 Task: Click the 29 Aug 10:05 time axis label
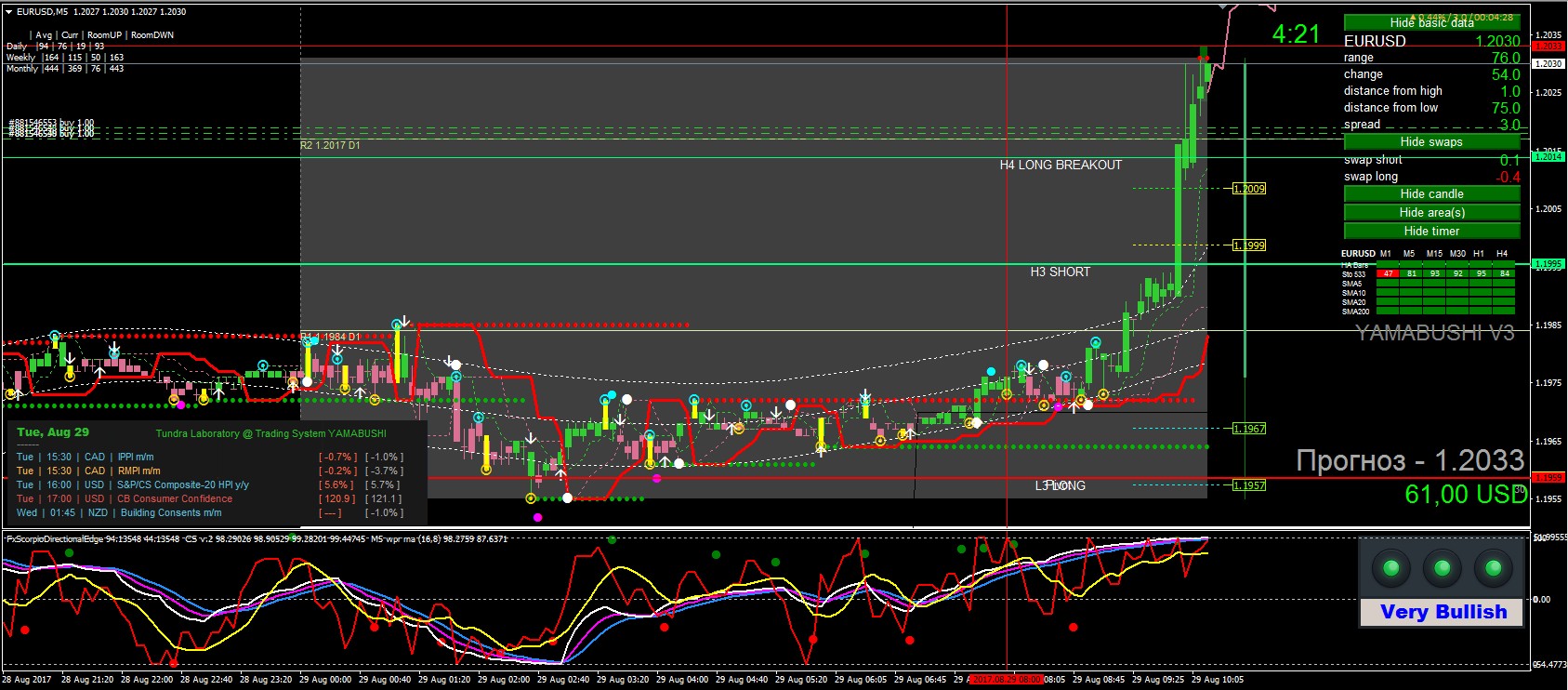(1218, 680)
